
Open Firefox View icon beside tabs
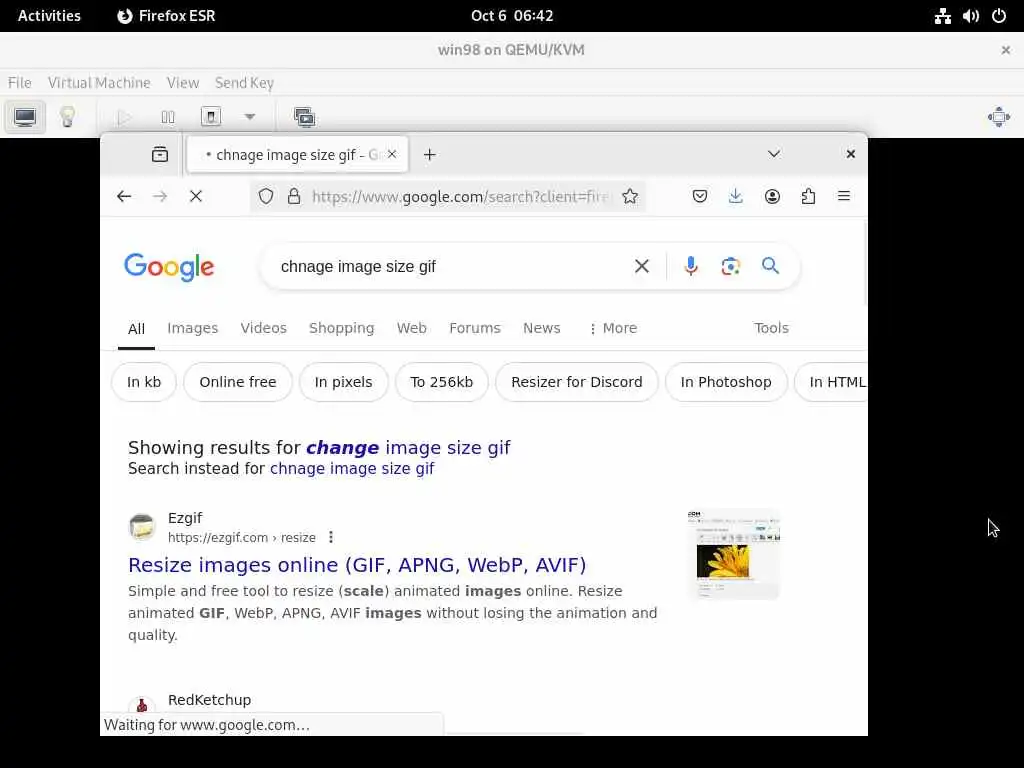pos(160,155)
